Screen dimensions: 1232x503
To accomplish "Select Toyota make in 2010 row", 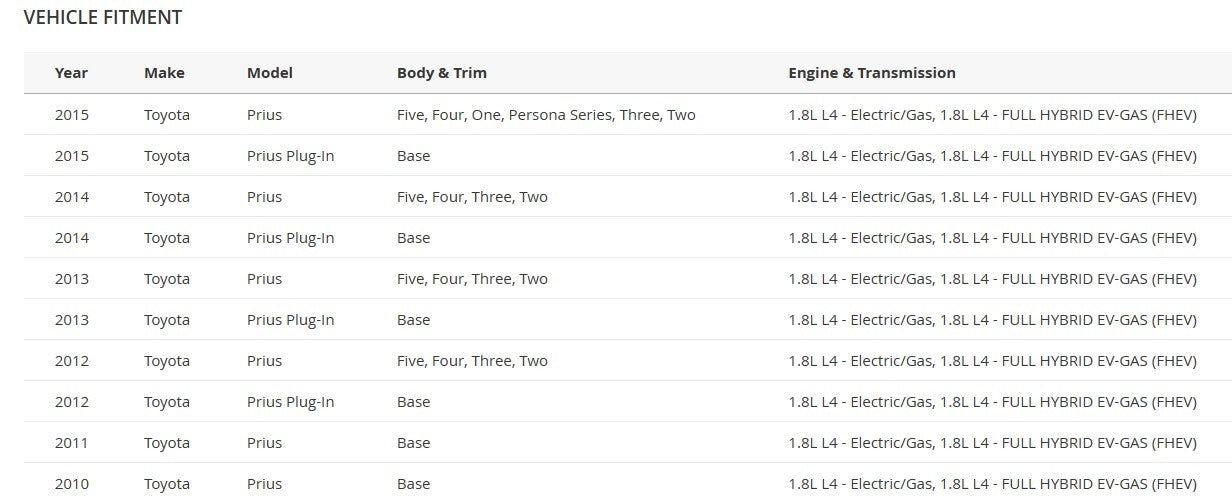I will click(167, 484).
